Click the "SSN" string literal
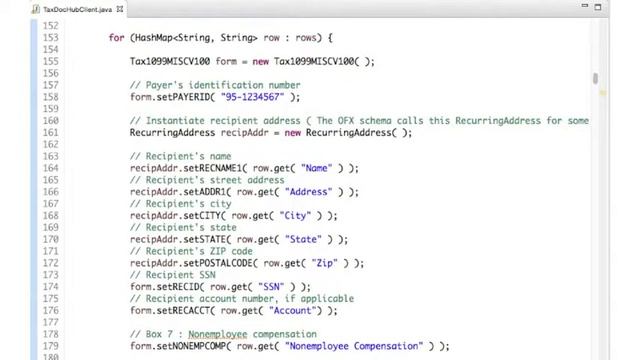The image size is (640, 360). (x=271, y=287)
